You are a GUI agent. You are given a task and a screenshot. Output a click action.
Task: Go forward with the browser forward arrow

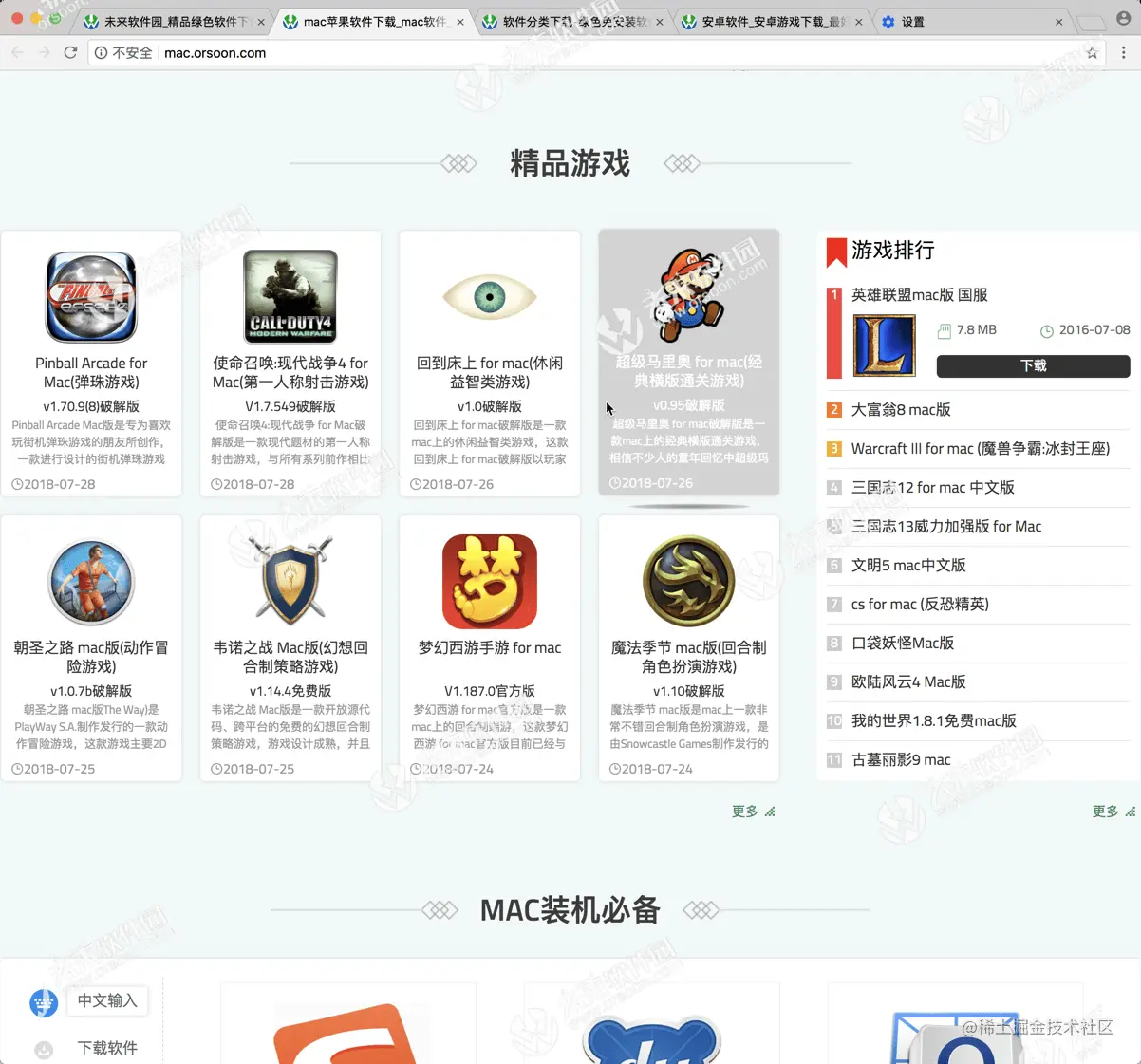tap(44, 52)
